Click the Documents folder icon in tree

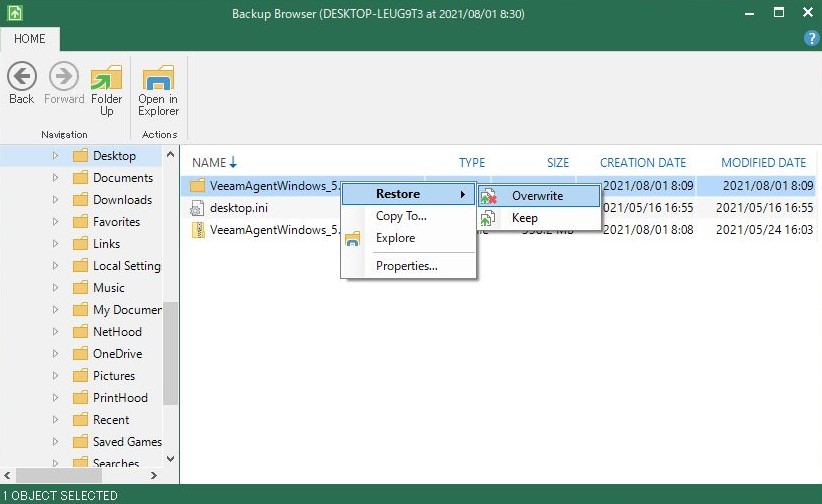pyautogui.click(x=80, y=178)
